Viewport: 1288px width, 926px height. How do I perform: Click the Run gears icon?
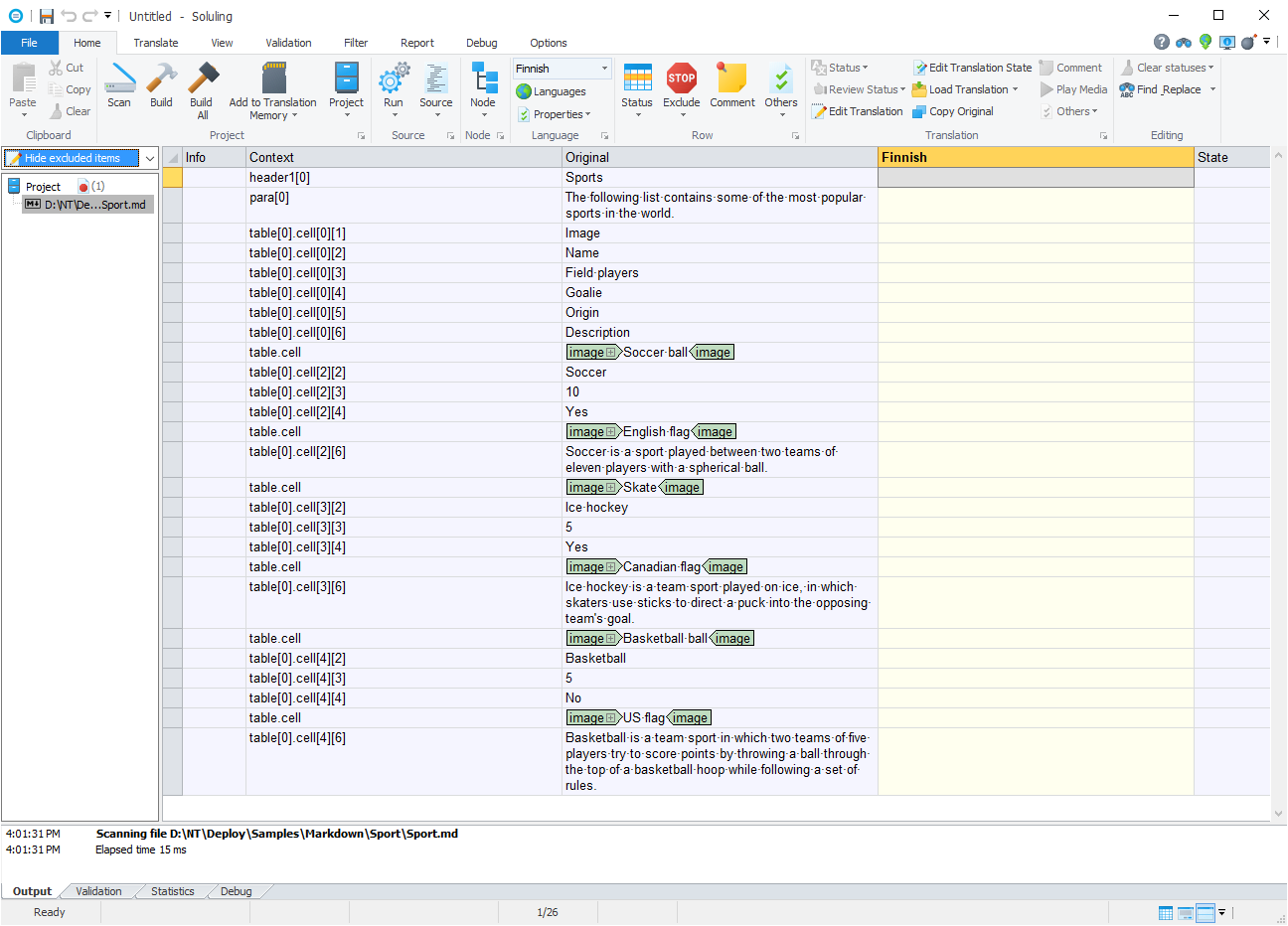(394, 77)
